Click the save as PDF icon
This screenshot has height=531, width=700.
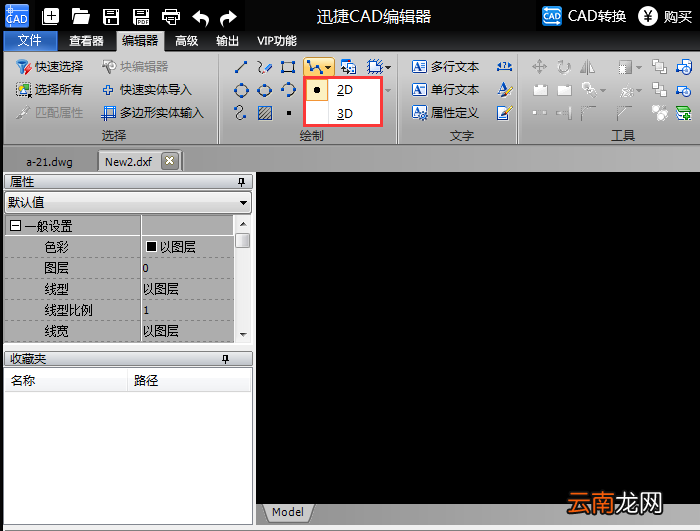[141, 17]
